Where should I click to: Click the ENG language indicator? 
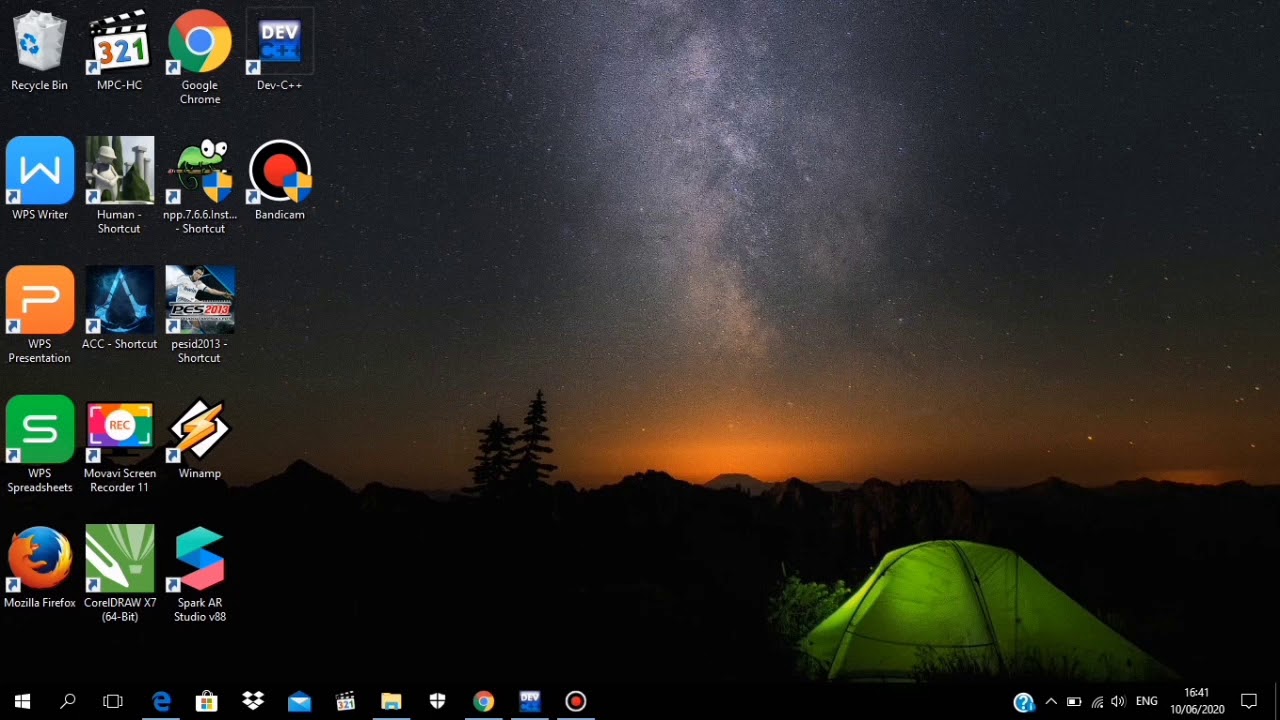[x=1147, y=702]
